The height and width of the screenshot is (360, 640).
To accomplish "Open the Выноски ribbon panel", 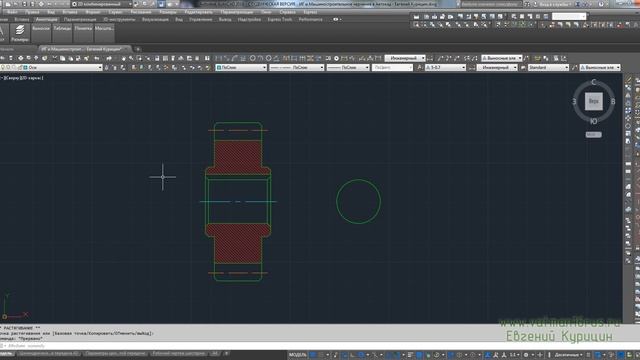I will click(41, 33).
